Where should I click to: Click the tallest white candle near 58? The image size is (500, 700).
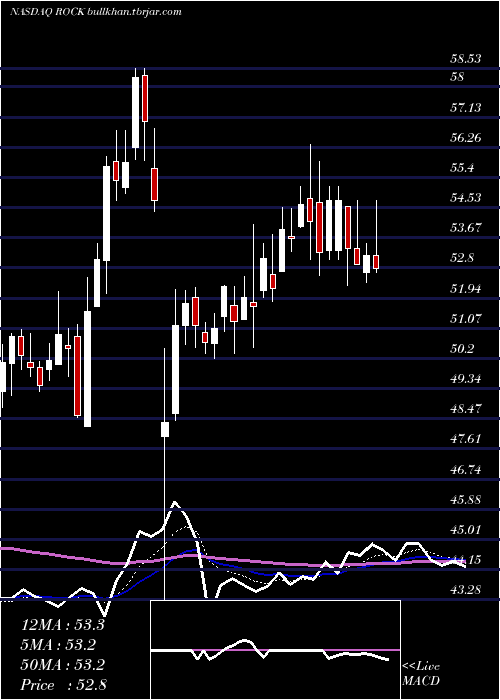(135, 112)
